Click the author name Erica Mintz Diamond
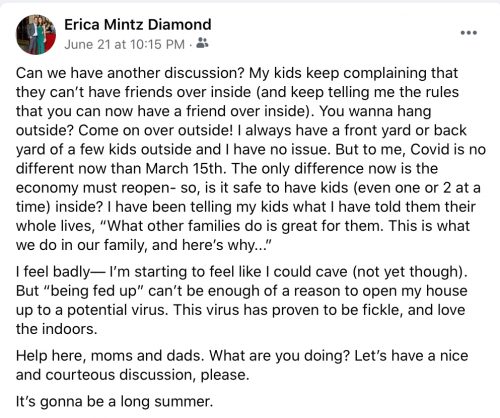Viewport: 500px width, 418px height. (138, 25)
